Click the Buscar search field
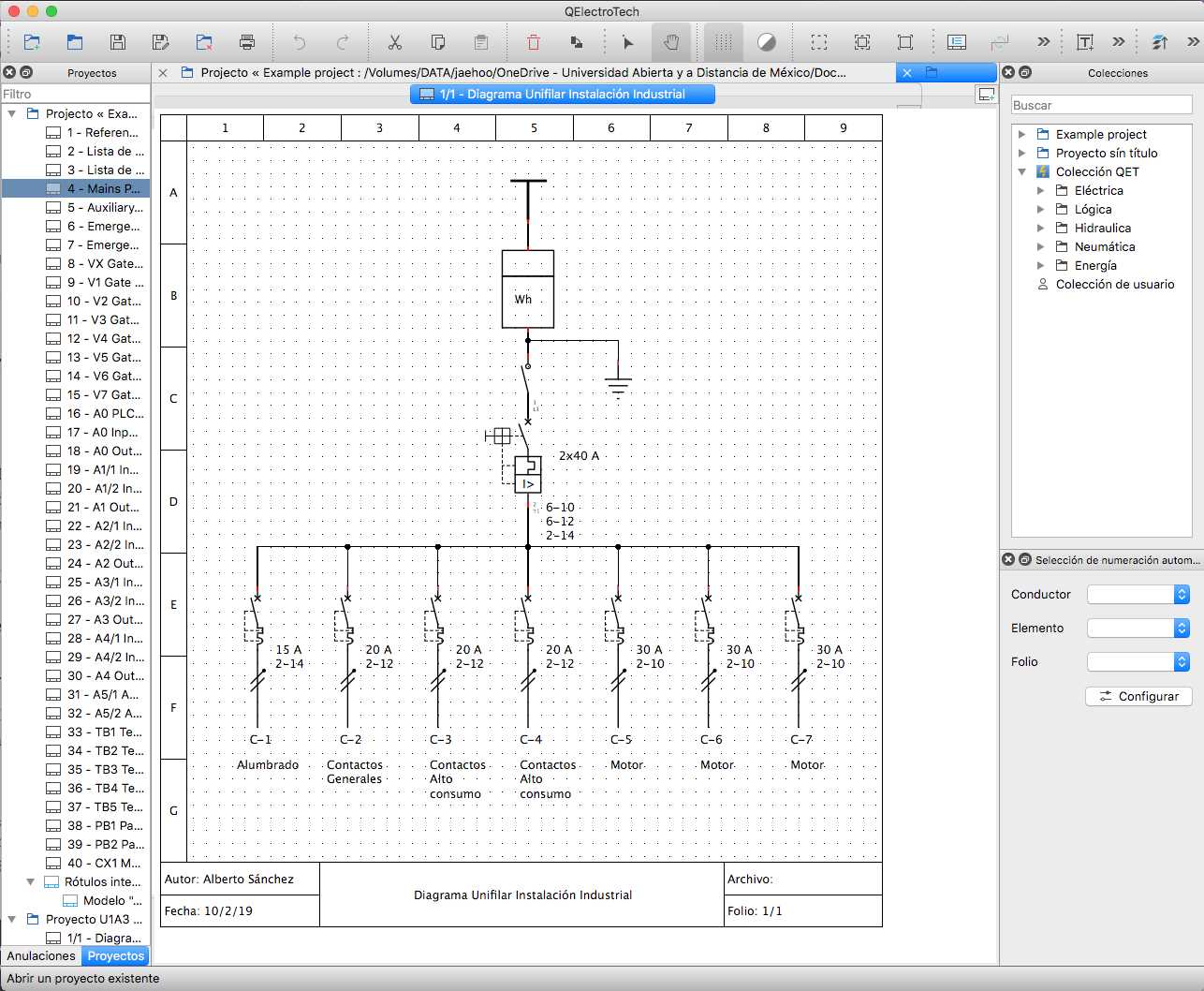 pos(1102,105)
